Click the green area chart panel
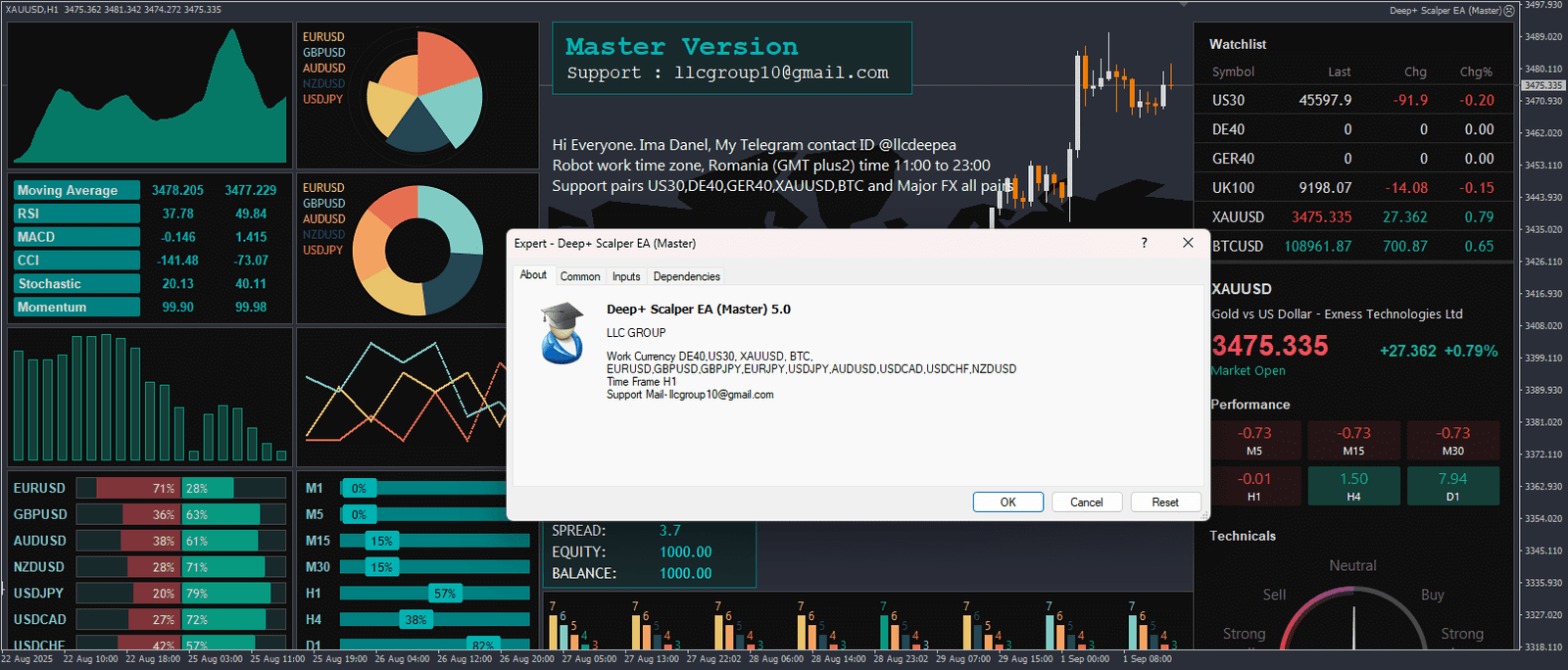This screenshot has width=1568, height=670. (x=150, y=95)
